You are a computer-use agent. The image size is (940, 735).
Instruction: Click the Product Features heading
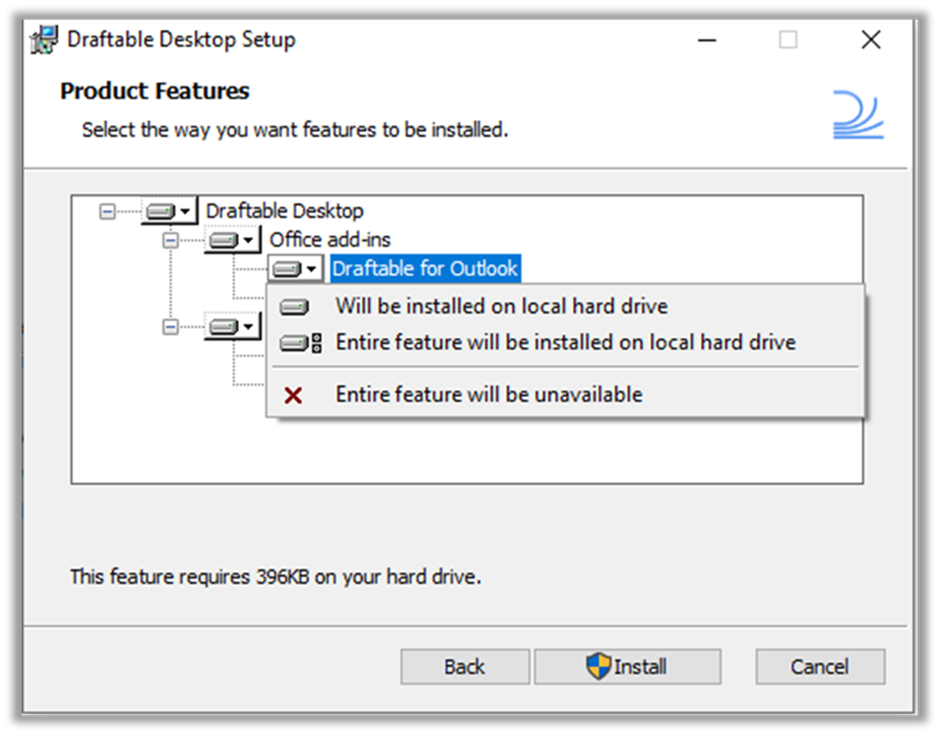coord(155,91)
